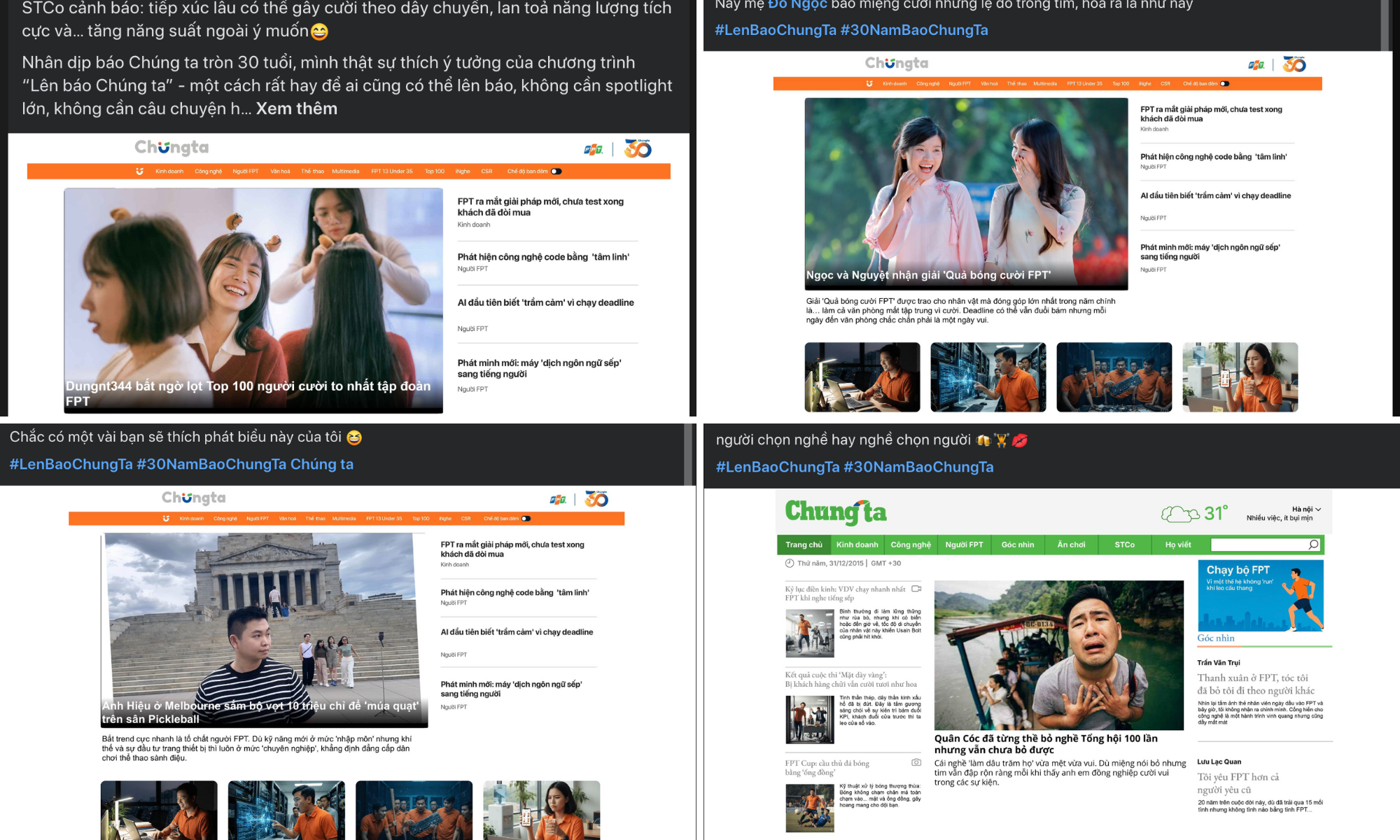Viewport: 1400px width, 840px height.
Task: Open the 'STCo' tab in green menu
Action: [x=1124, y=545]
